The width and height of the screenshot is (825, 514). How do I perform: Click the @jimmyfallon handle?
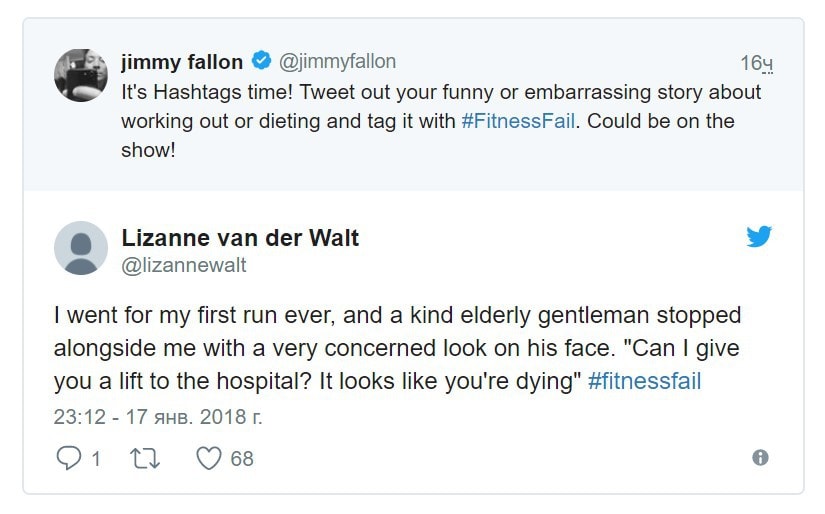pyautogui.click(x=337, y=62)
